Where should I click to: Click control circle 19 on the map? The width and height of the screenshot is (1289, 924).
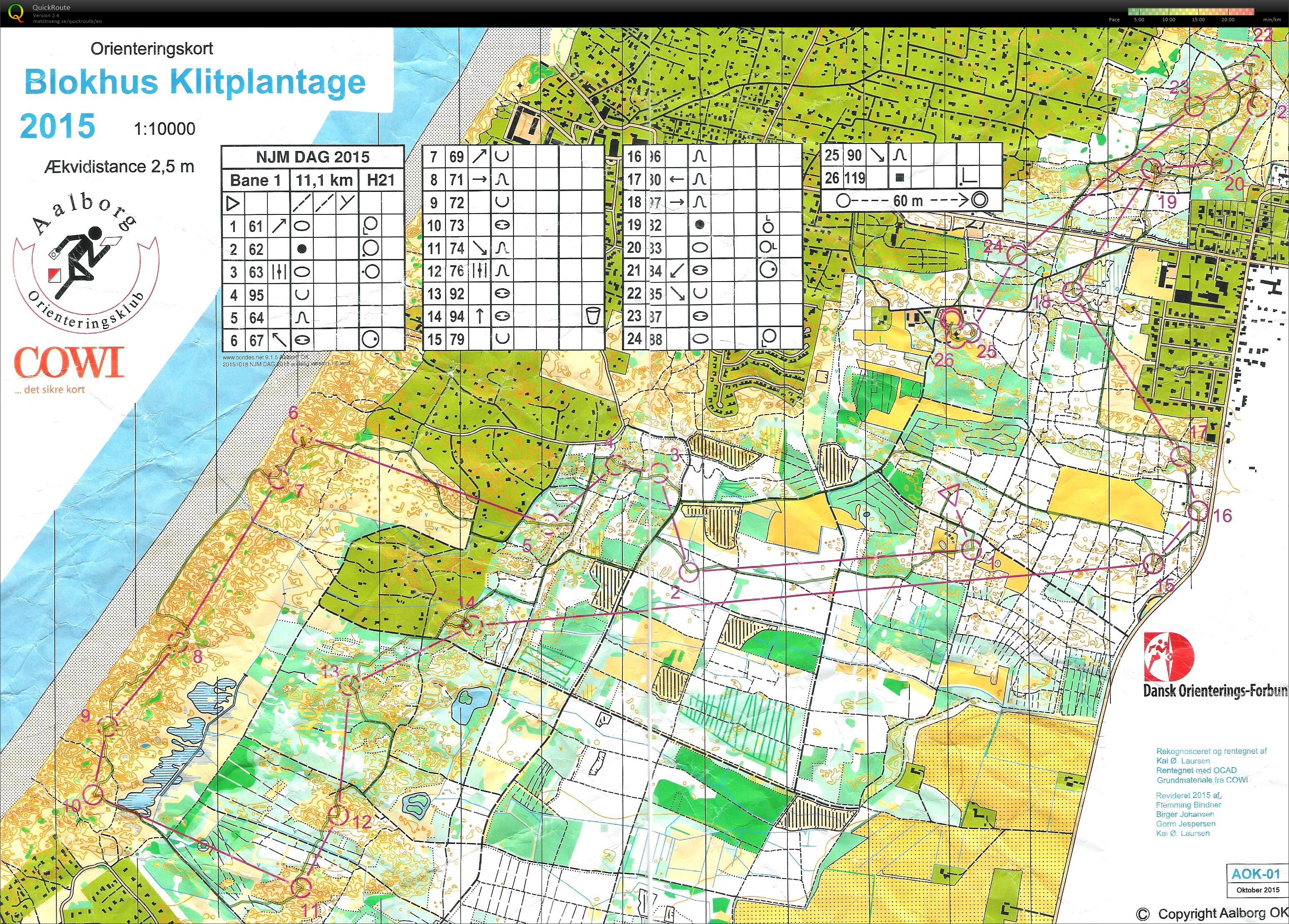click(x=1151, y=168)
